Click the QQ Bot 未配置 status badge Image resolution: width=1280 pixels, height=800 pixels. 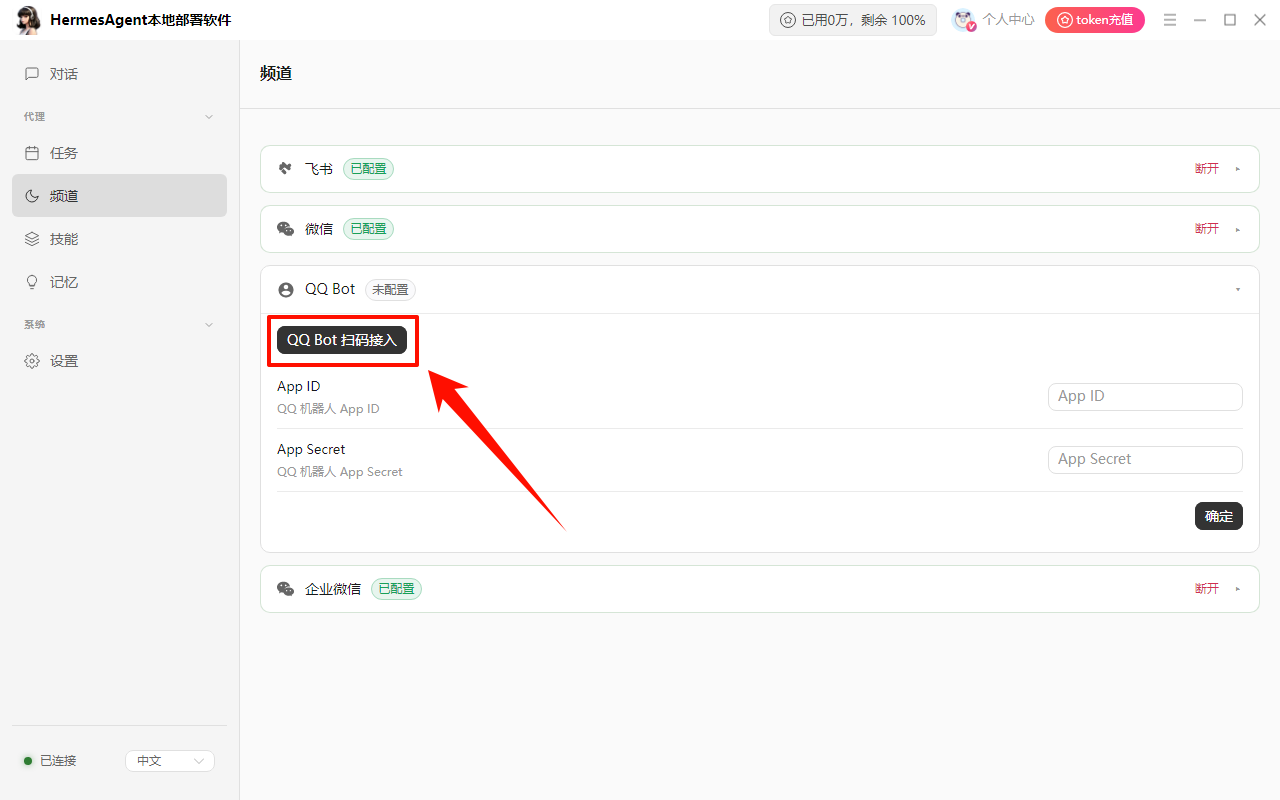tap(390, 290)
